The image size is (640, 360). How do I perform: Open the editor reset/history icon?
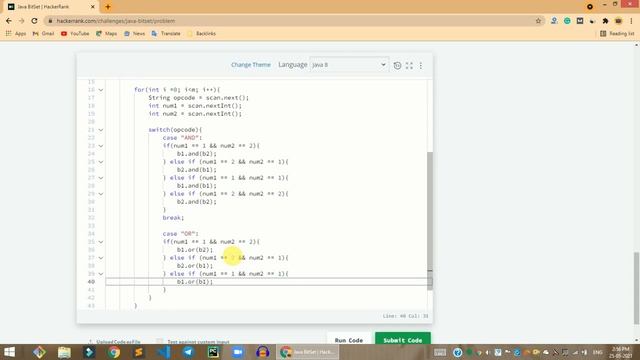click(x=397, y=65)
